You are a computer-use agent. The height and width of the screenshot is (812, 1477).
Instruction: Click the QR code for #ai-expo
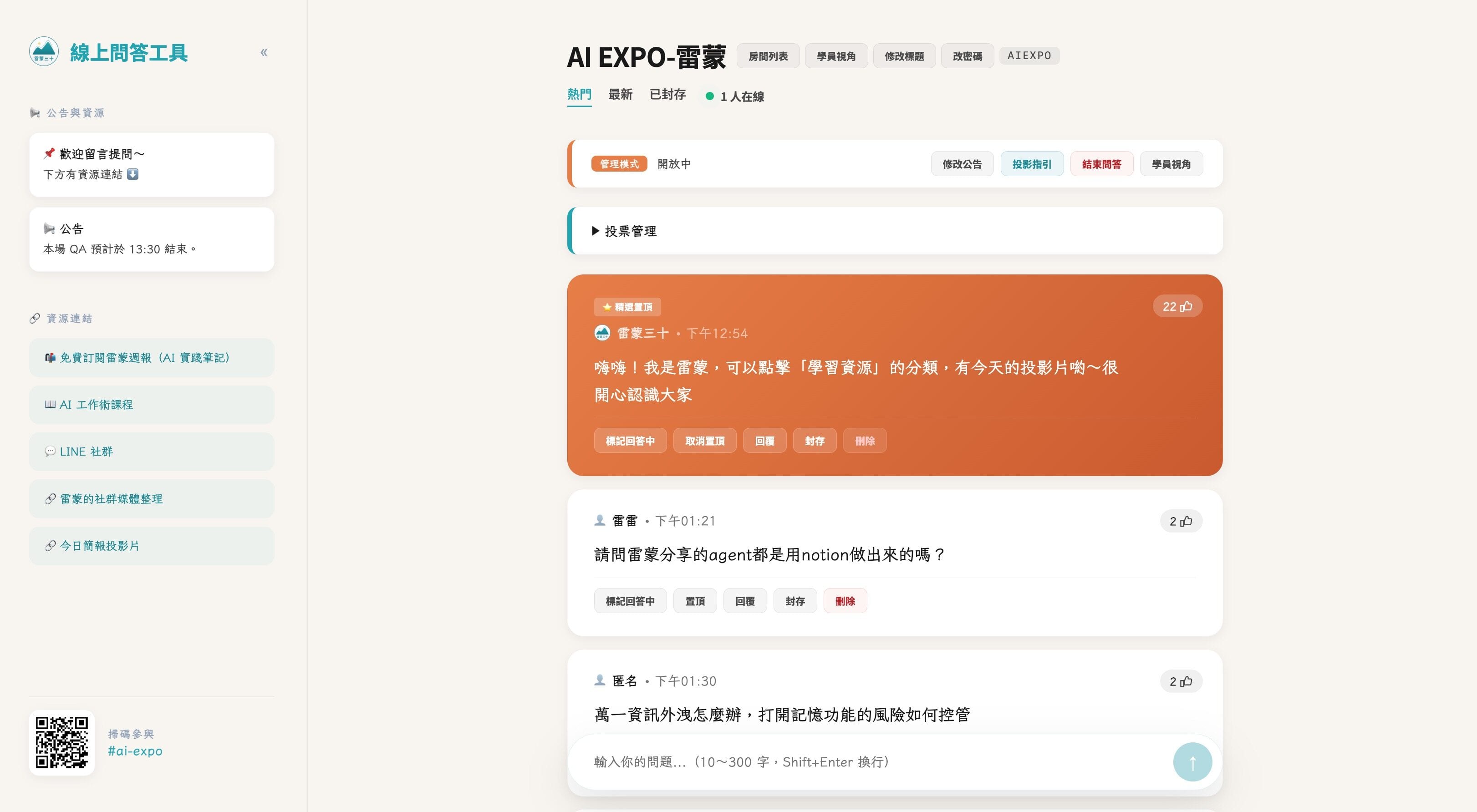62,743
